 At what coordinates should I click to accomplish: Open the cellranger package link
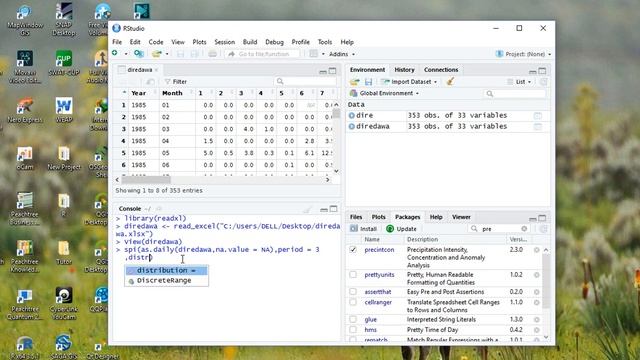(x=378, y=302)
